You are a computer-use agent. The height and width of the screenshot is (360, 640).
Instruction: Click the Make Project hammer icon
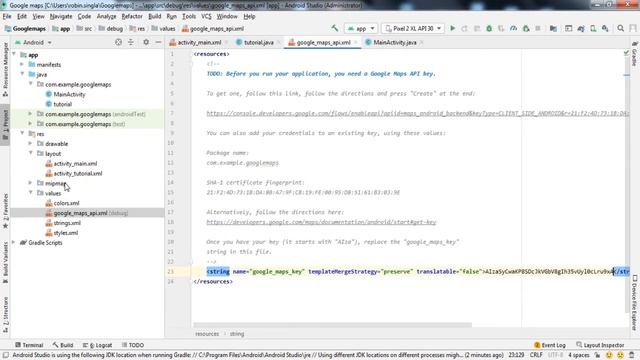[x=335, y=28]
